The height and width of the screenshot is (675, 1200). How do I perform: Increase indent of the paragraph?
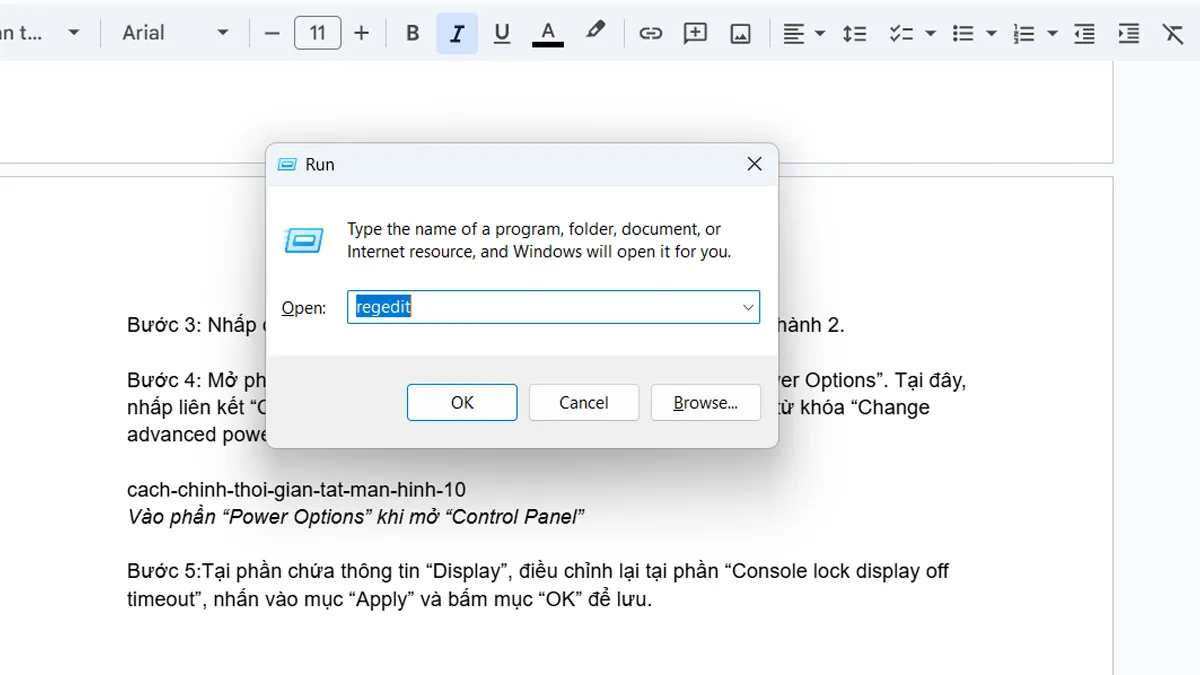pos(1129,33)
